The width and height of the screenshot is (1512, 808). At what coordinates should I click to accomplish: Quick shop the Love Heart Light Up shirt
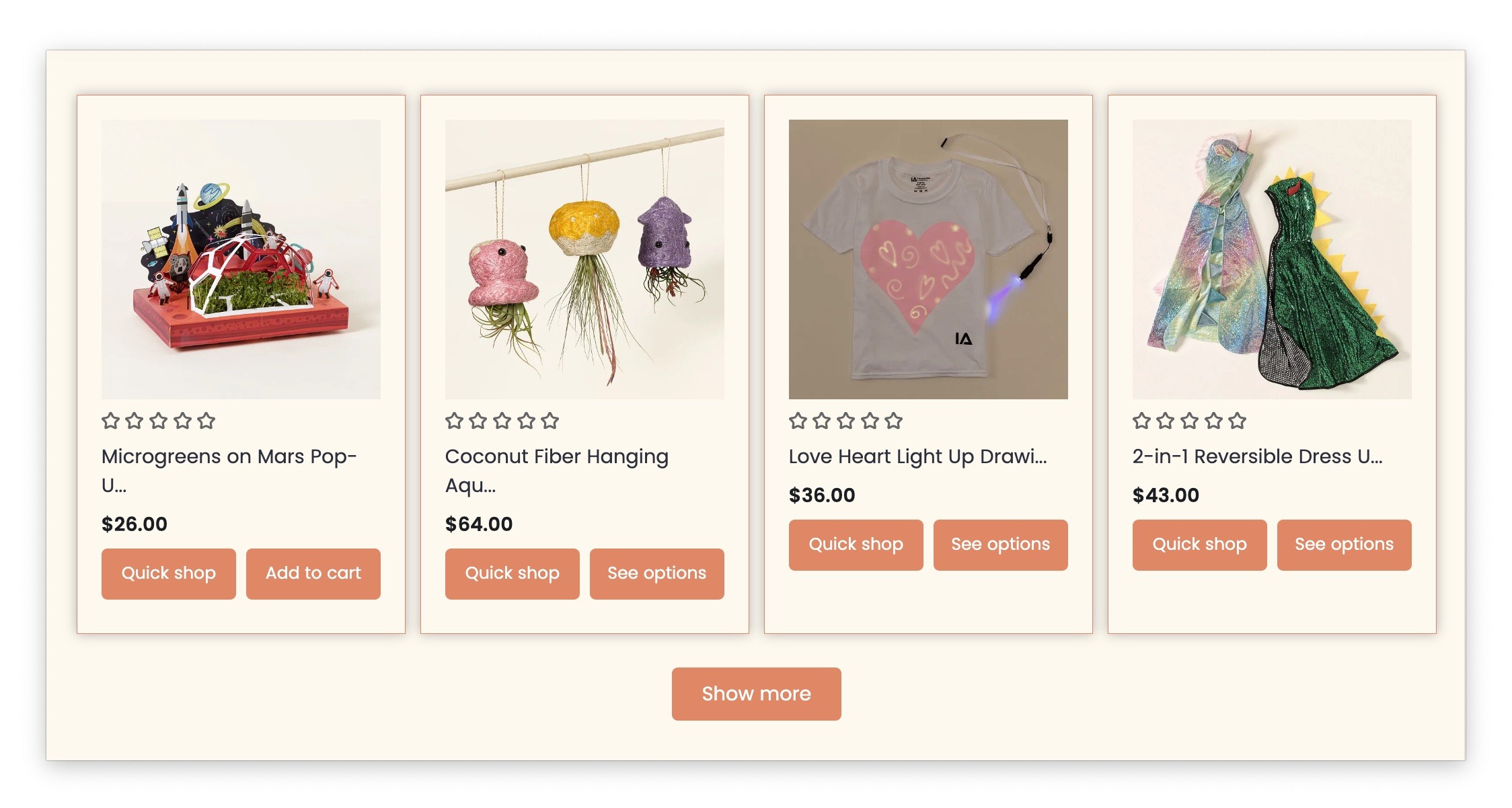click(x=856, y=544)
